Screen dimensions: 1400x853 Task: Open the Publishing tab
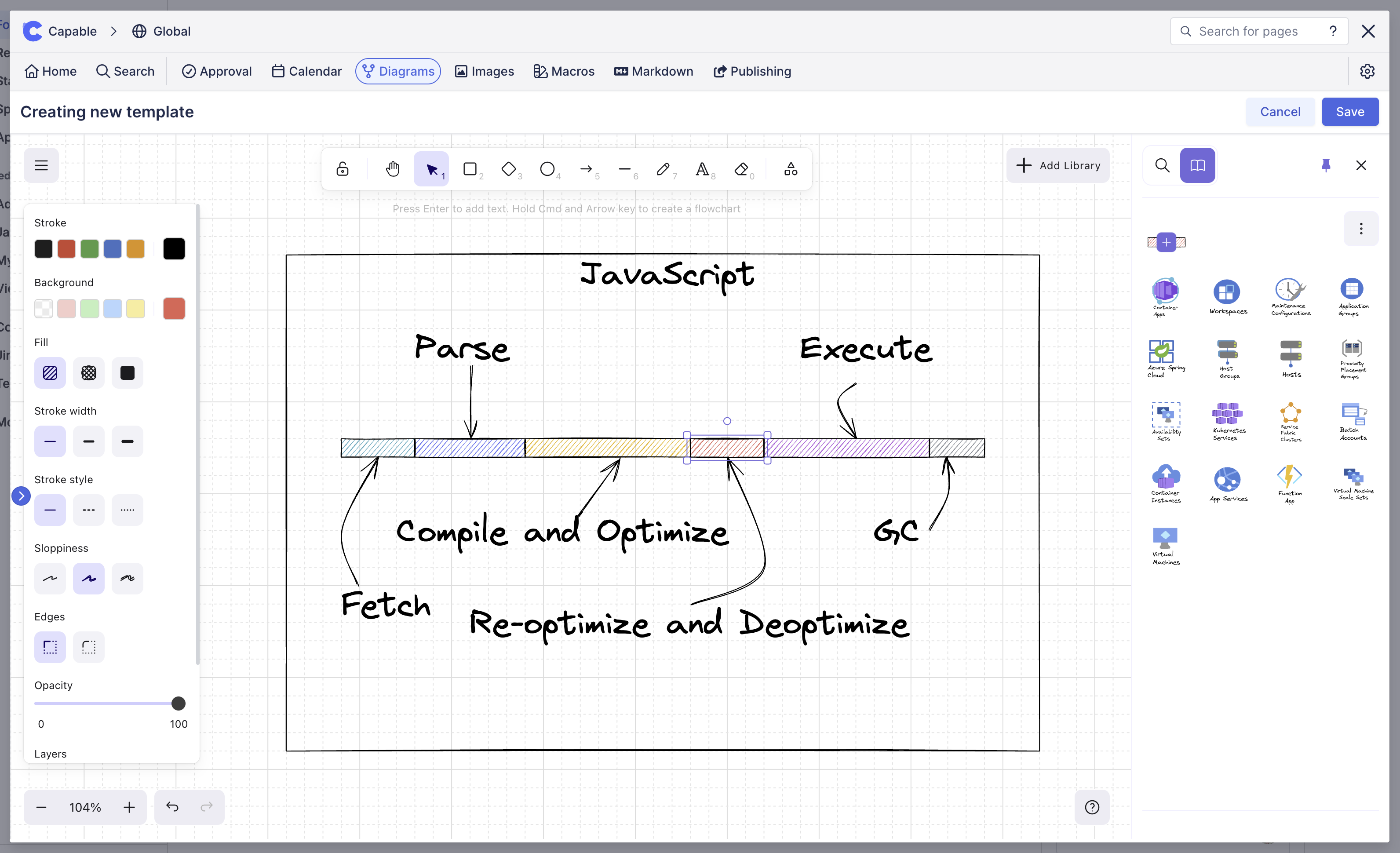pos(752,71)
